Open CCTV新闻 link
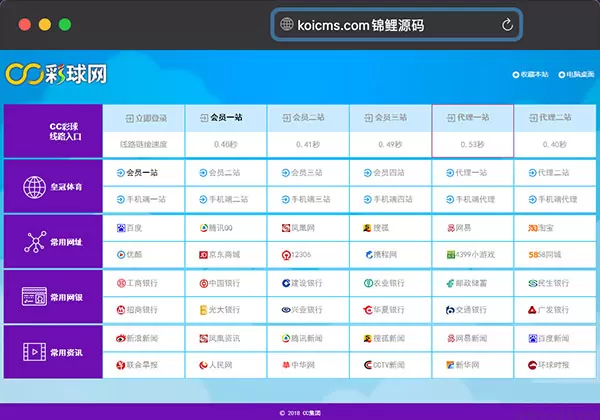Screen dimensions: 600x420 388,365
